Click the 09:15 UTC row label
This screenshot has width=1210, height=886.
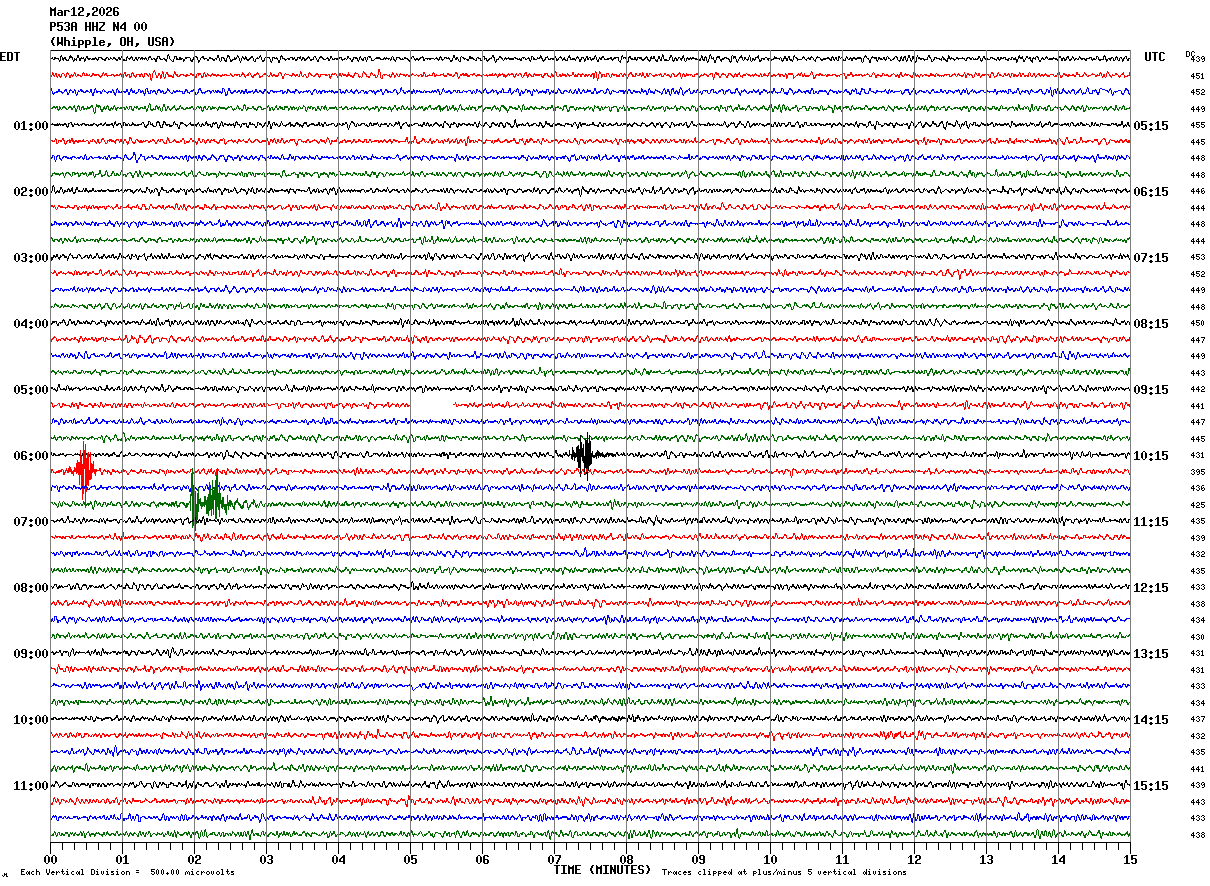pyautogui.click(x=1151, y=390)
